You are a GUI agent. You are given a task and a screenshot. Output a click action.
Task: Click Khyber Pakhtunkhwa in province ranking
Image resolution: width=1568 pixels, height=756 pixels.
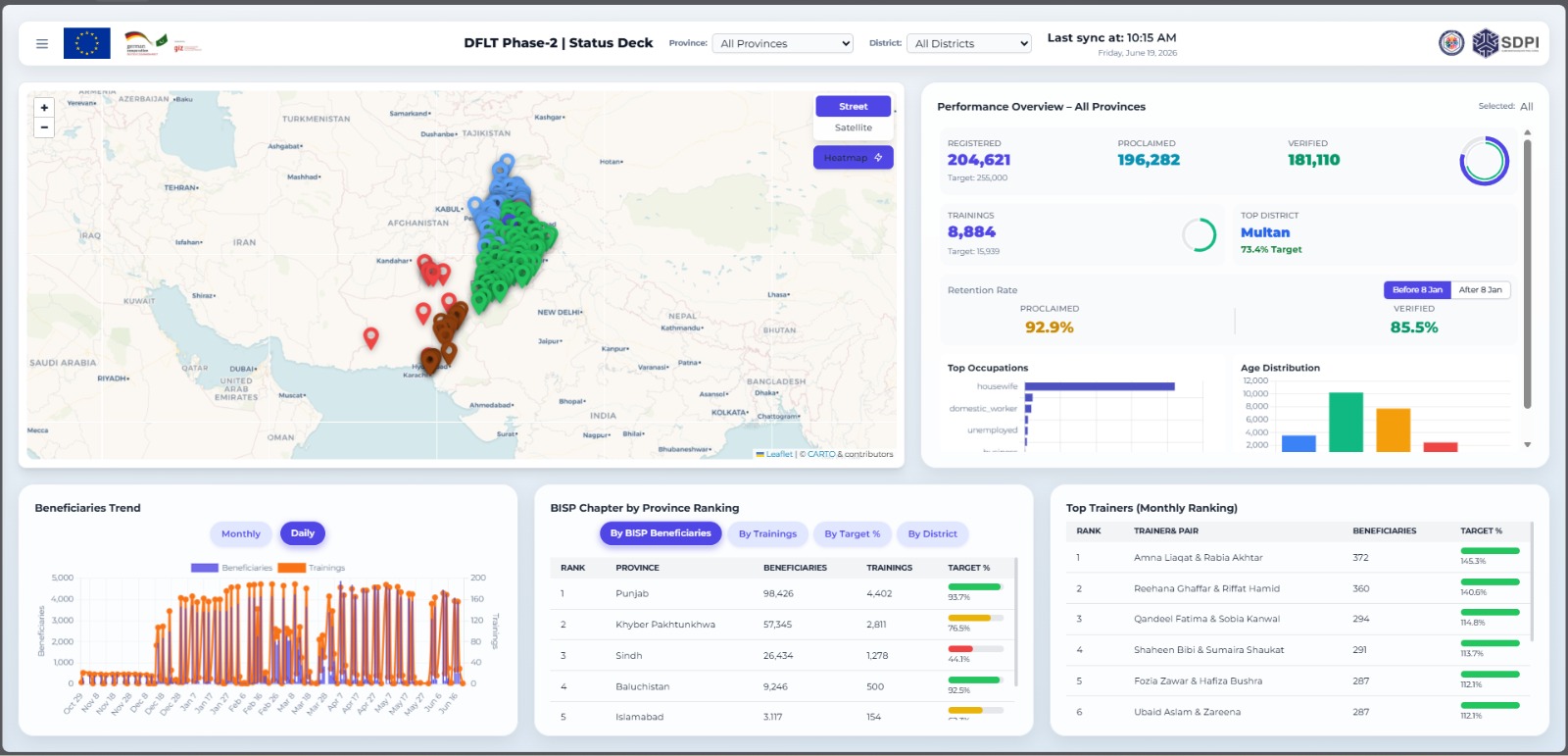coord(665,625)
